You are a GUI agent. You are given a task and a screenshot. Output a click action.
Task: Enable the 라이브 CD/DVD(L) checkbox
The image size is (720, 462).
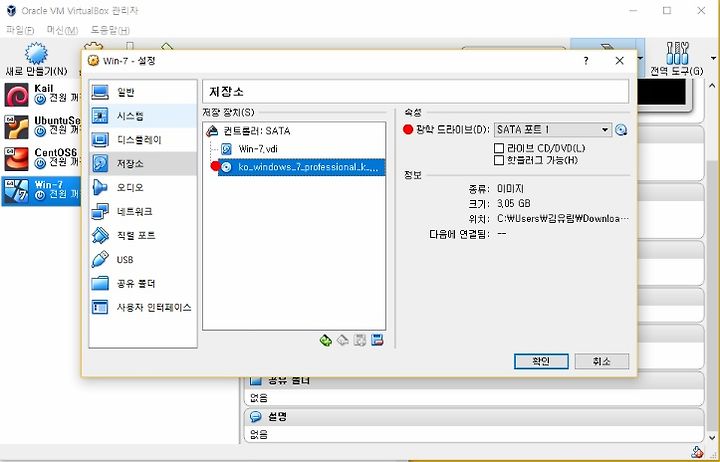coord(499,148)
